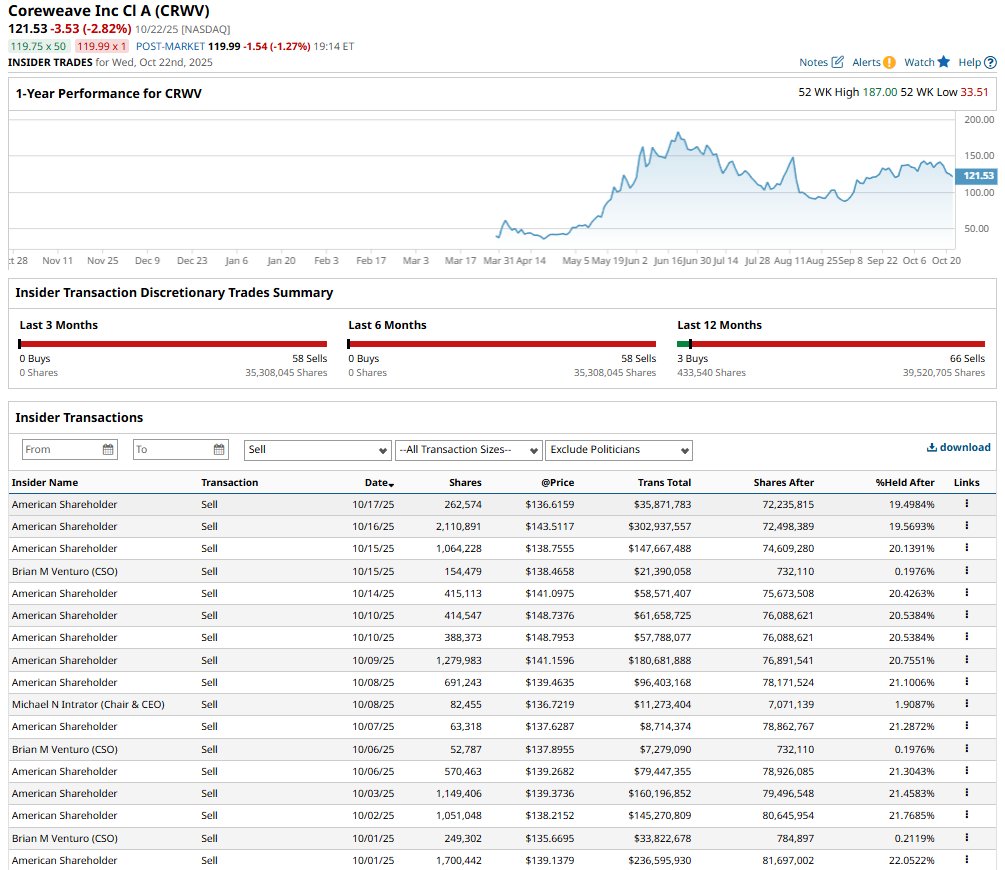
Task: Open the Exclude Politicians dropdown
Action: 619,450
